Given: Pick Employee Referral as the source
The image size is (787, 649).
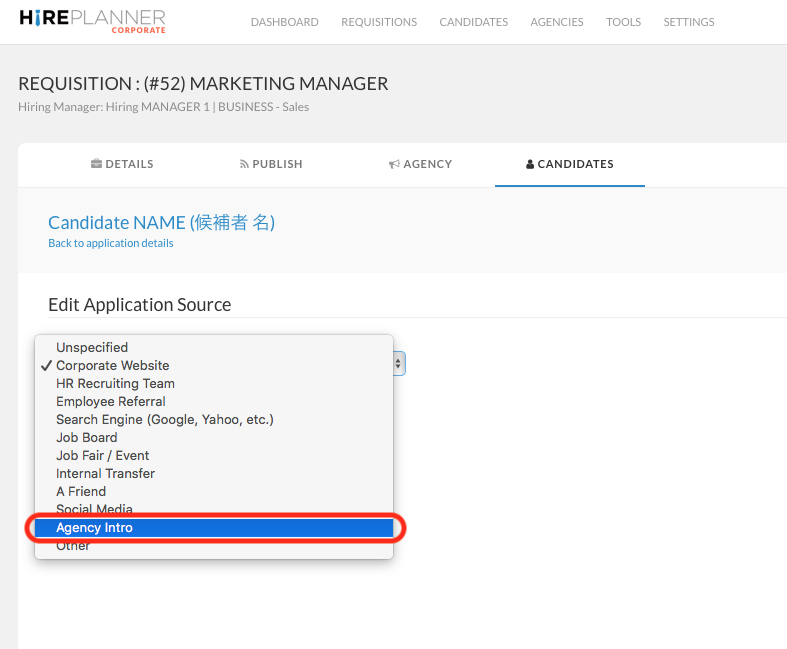Looking at the screenshot, I should tap(110, 401).
